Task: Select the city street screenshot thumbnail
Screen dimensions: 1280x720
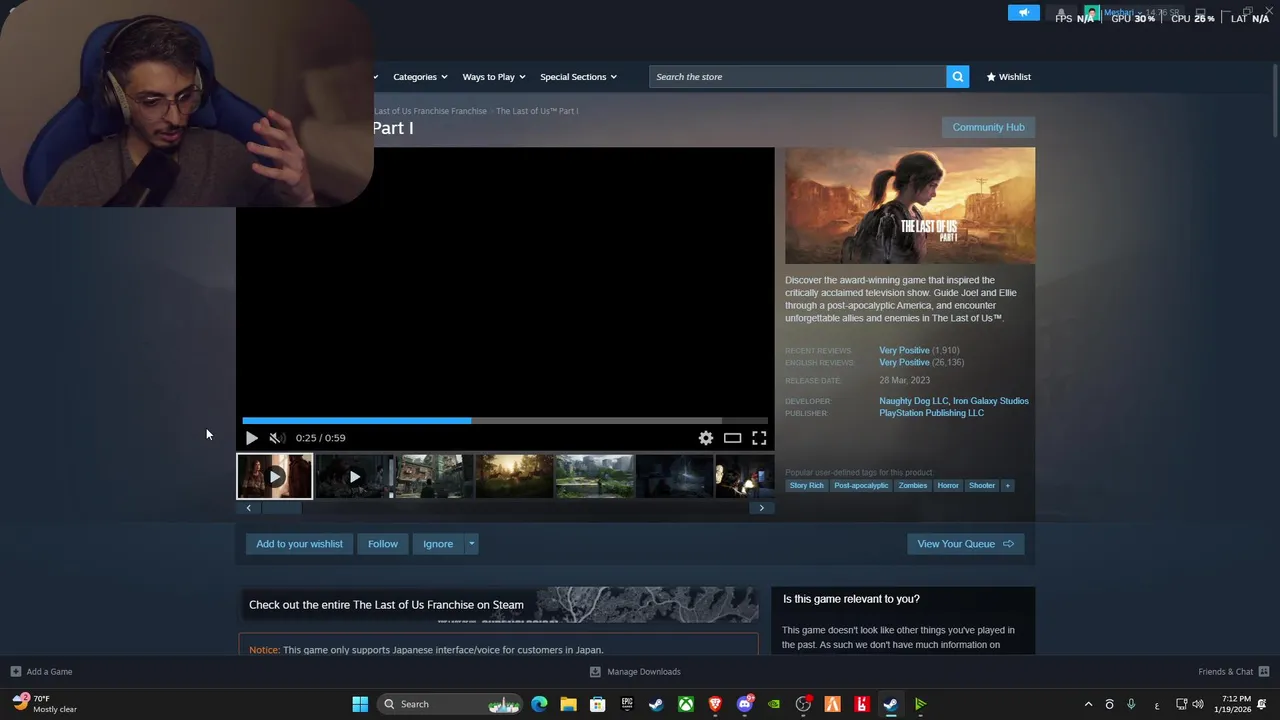Action: click(x=434, y=476)
